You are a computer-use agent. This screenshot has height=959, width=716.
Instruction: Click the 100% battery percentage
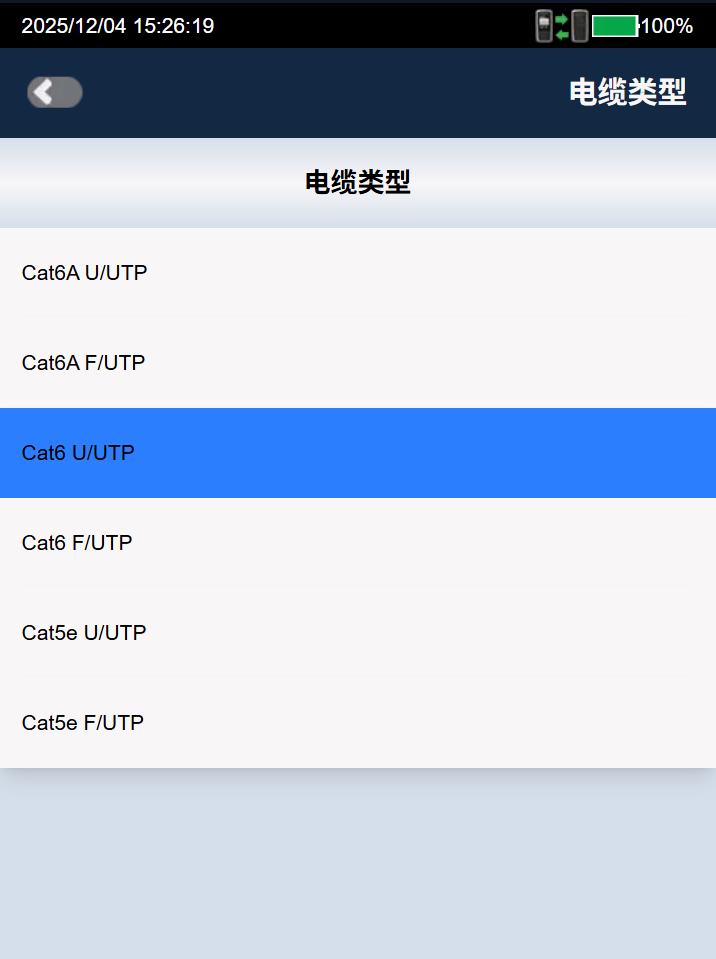pos(667,26)
